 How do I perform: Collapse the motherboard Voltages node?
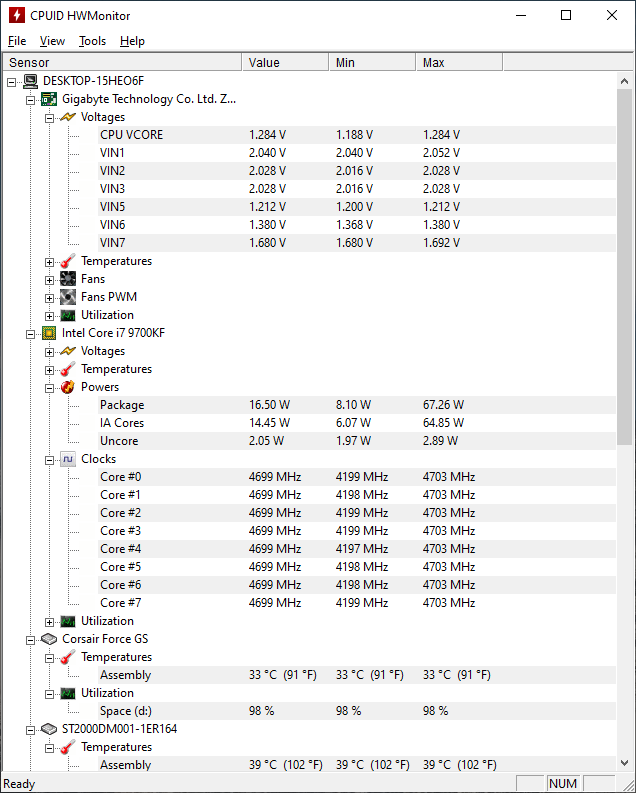coord(49,118)
